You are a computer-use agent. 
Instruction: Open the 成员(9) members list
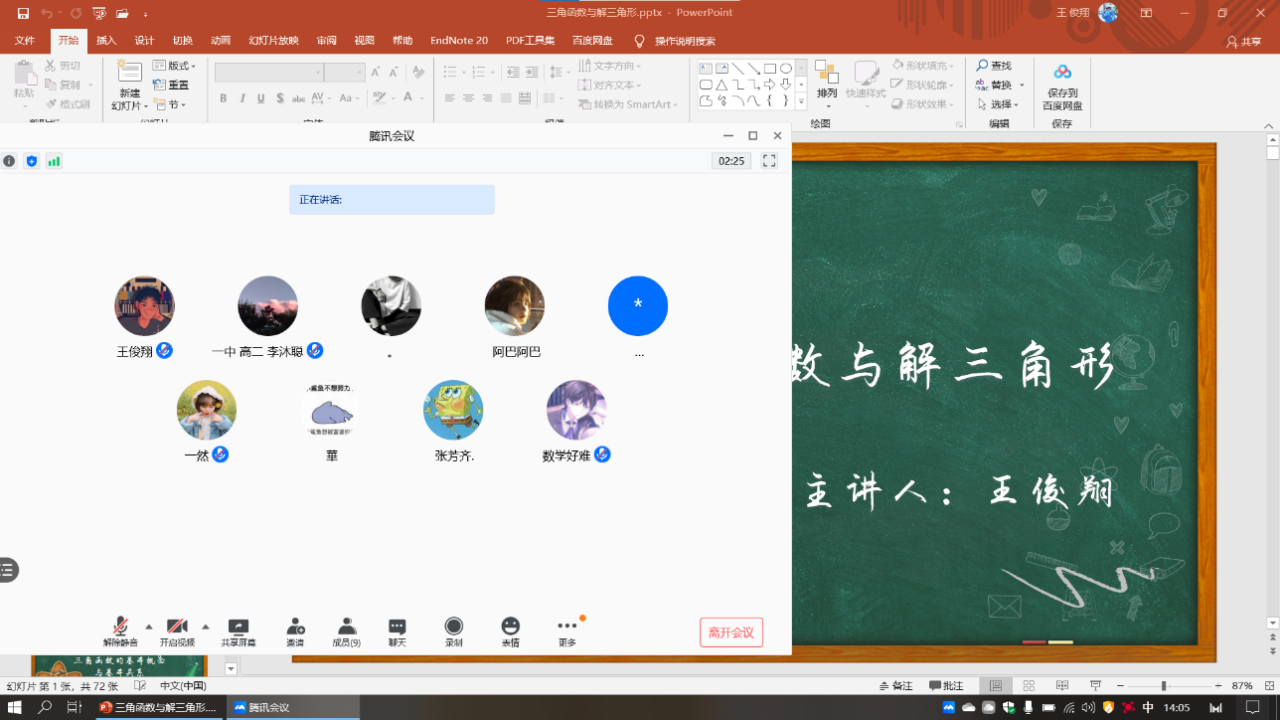tap(346, 628)
